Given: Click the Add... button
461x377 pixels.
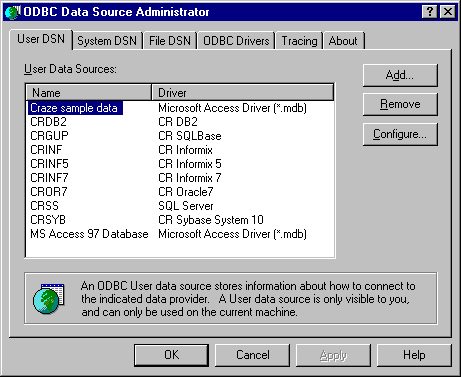Looking at the screenshot, I should tap(400, 75).
